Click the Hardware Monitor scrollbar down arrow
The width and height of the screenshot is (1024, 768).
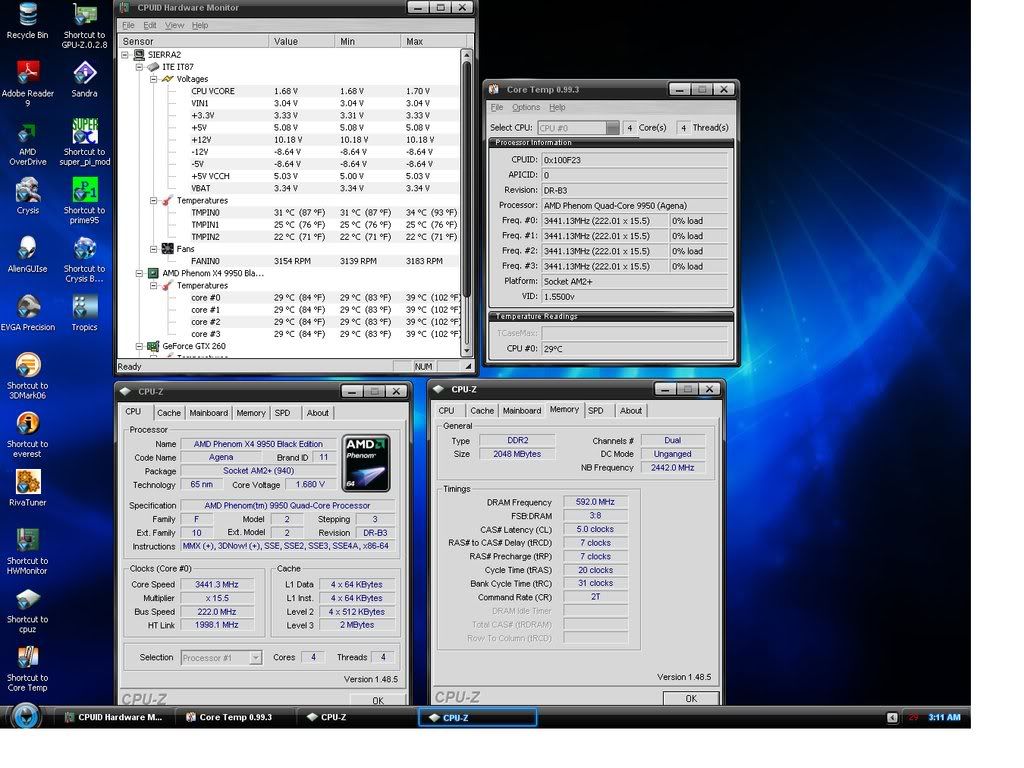[x=466, y=351]
